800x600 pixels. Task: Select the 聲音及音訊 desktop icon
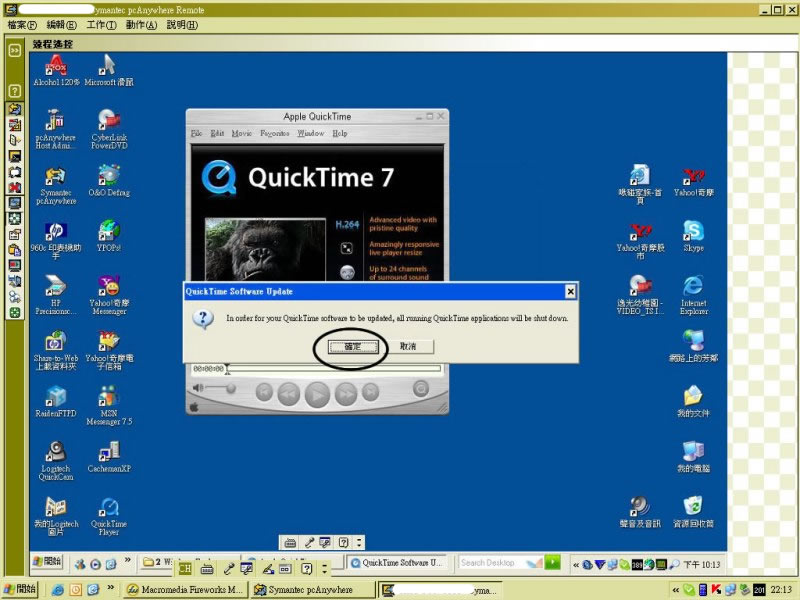[x=640, y=512]
